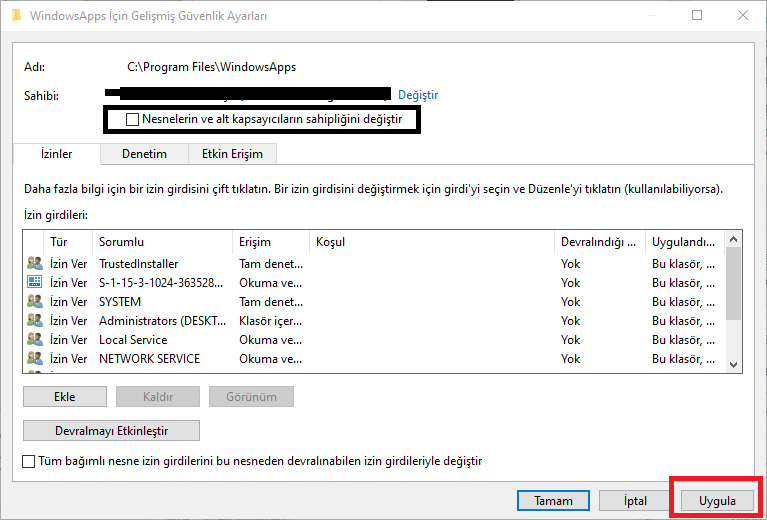Check 'Nesnelerin ve alt kapsayıcıların sahipliğini değiştir'
767x520 pixels.
pos(132,119)
